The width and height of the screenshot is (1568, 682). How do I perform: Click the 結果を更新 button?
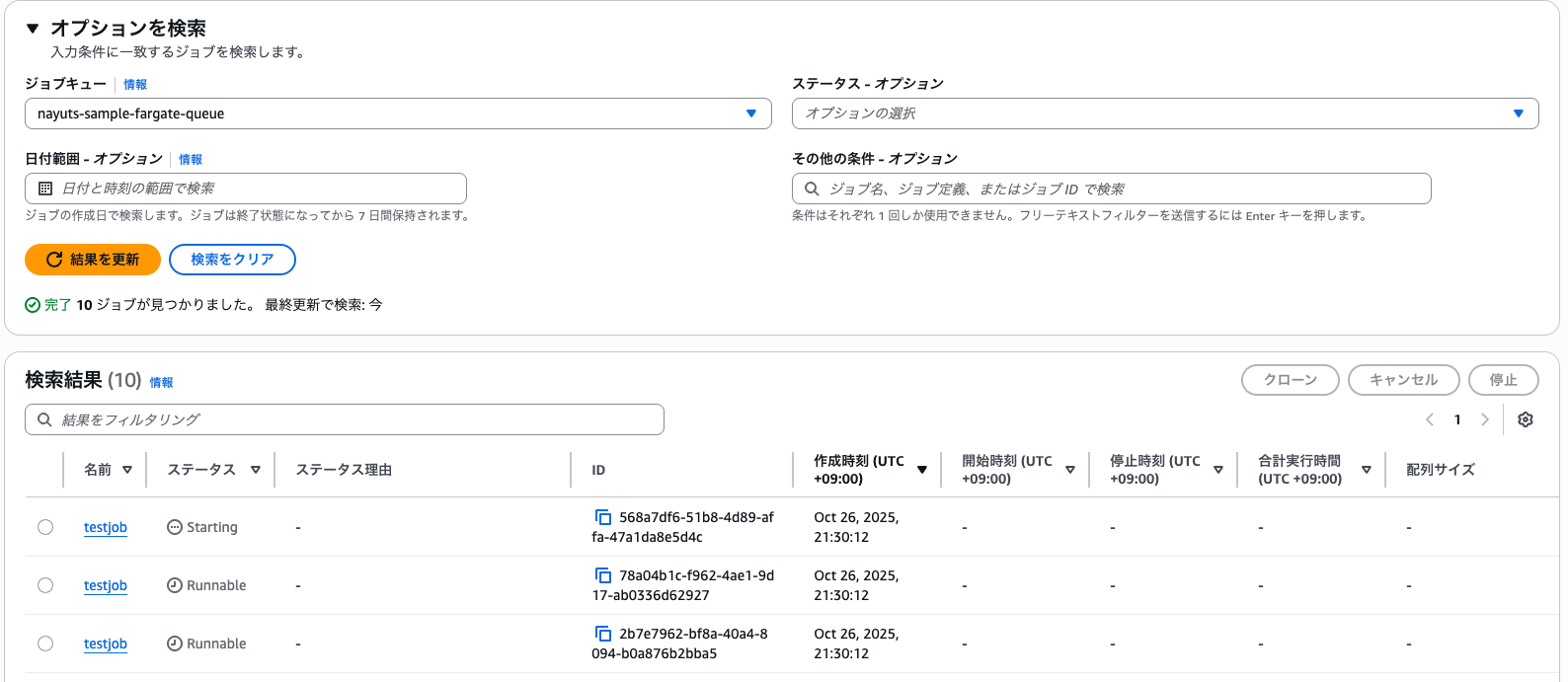click(x=93, y=260)
